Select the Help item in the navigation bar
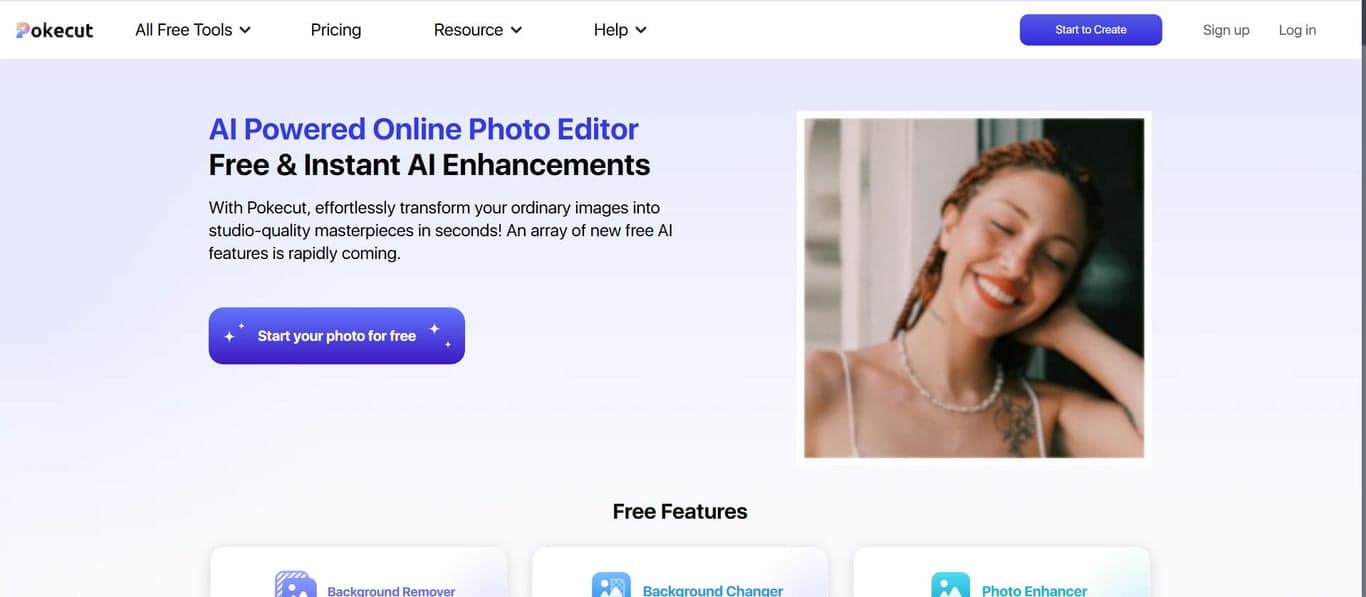The width and height of the screenshot is (1366, 597). point(609,30)
